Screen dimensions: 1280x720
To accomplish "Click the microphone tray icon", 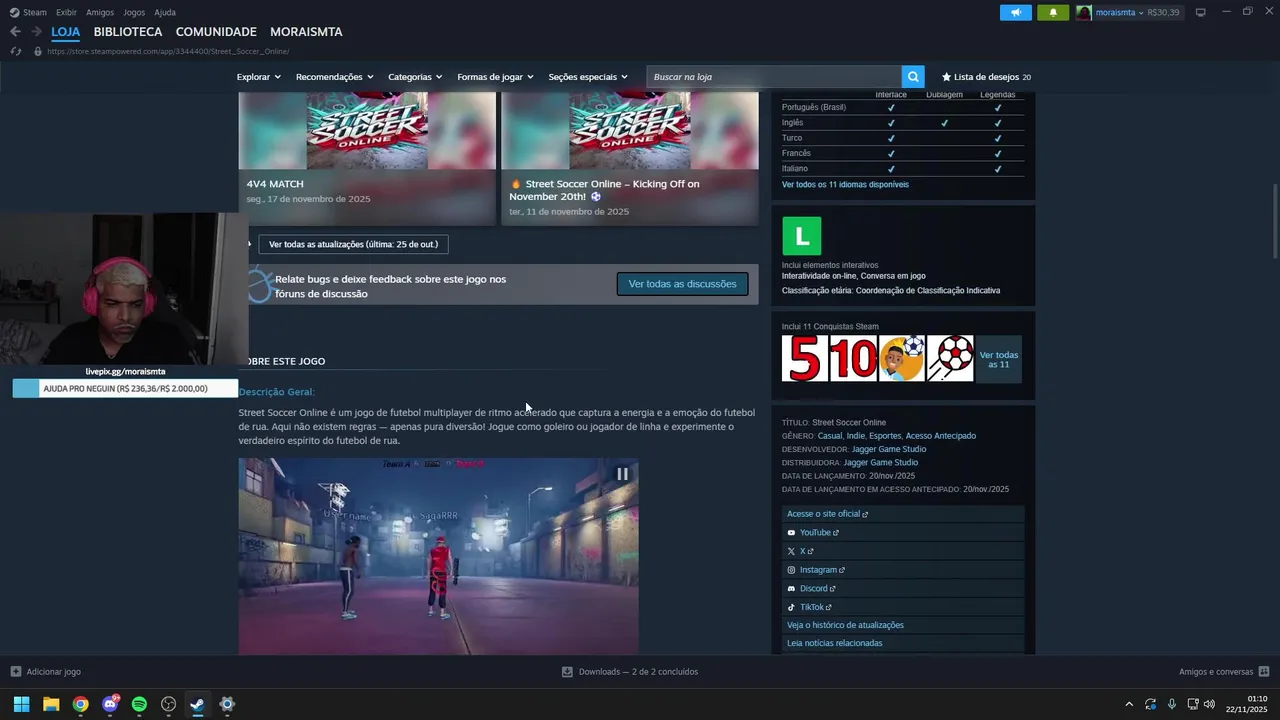I will pyautogui.click(x=1172, y=704).
